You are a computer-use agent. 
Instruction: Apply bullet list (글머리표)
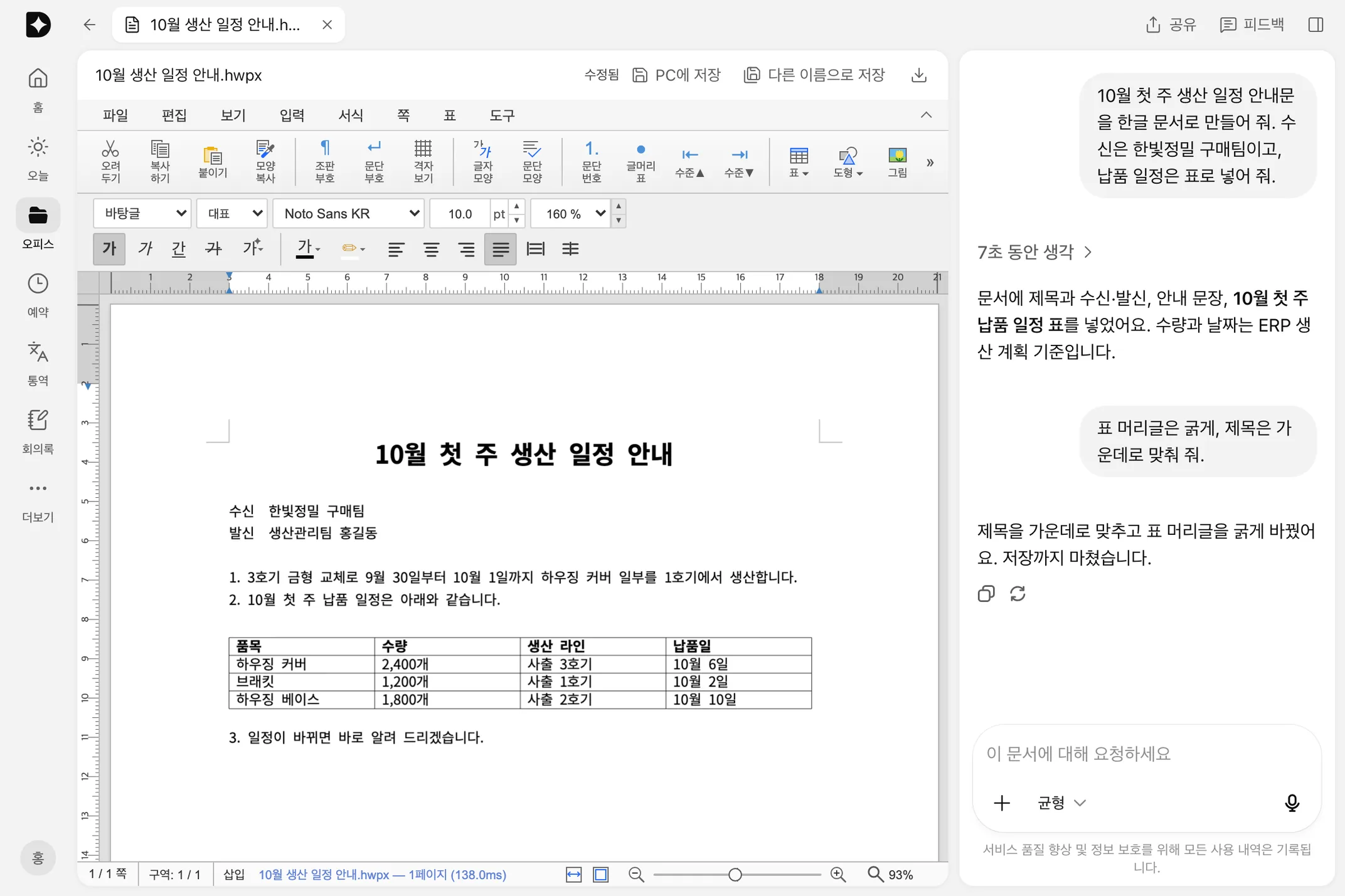coord(641,161)
